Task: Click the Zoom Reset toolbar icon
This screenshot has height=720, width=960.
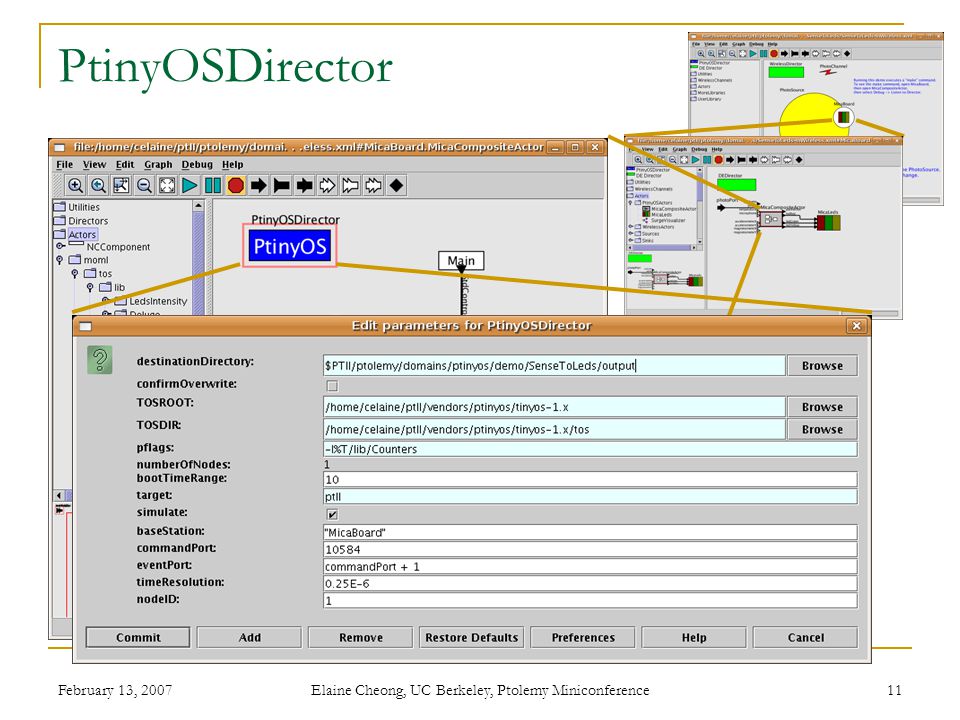Action: click(x=98, y=186)
